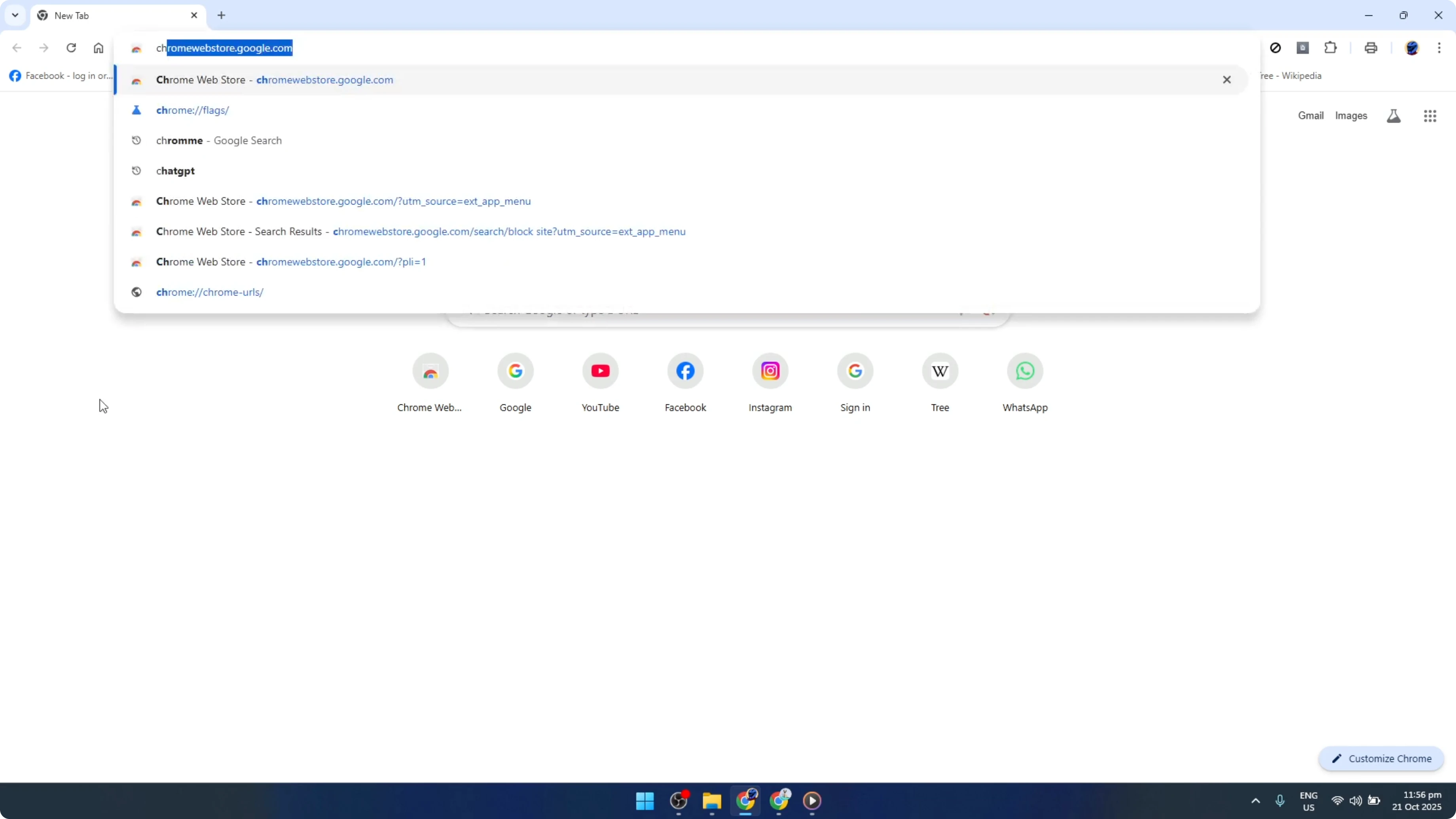Click the Customize Chrome button
Image resolution: width=1456 pixels, height=819 pixels.
1381,758
